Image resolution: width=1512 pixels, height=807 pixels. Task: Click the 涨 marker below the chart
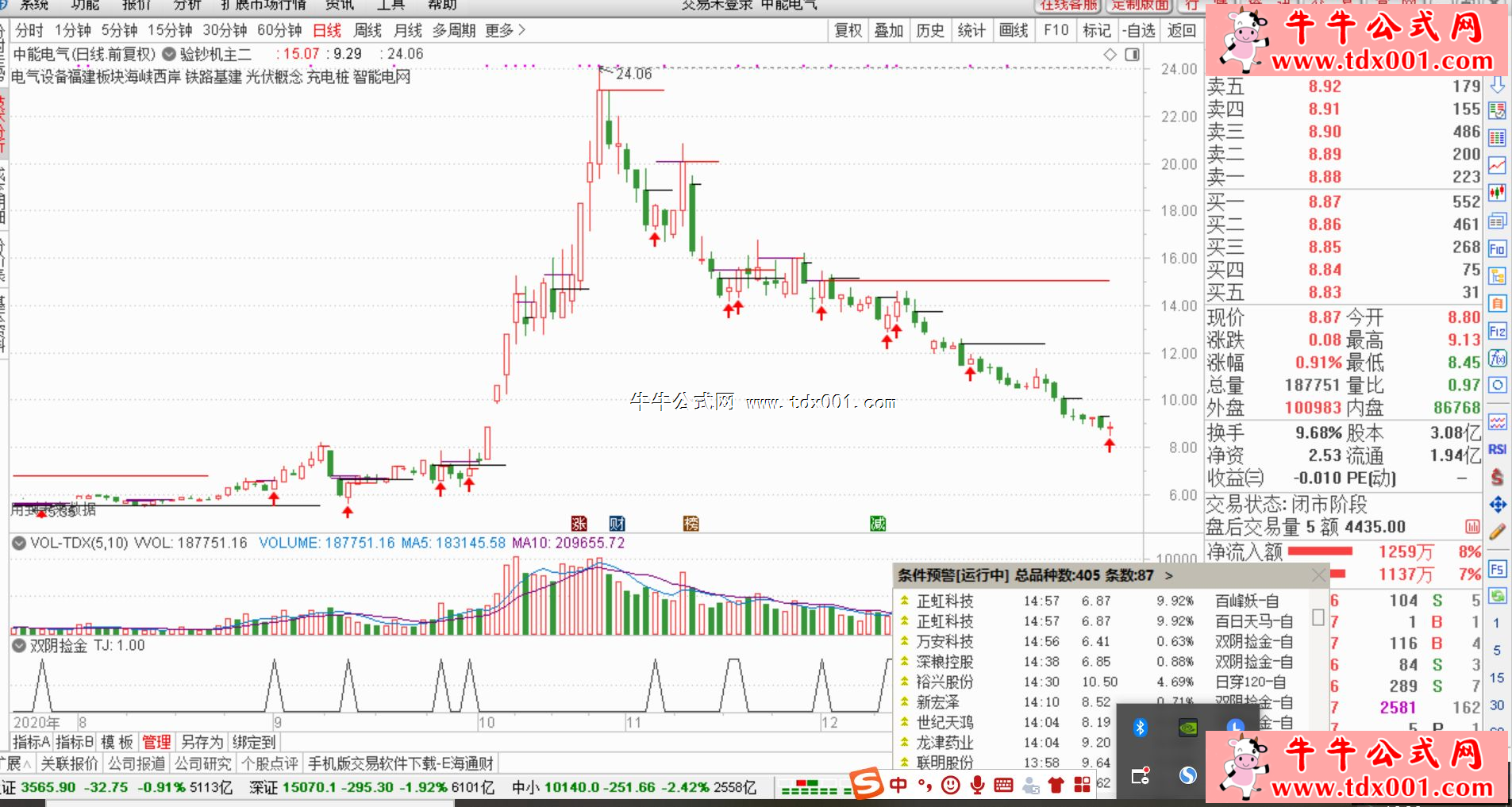click(579, 523)
